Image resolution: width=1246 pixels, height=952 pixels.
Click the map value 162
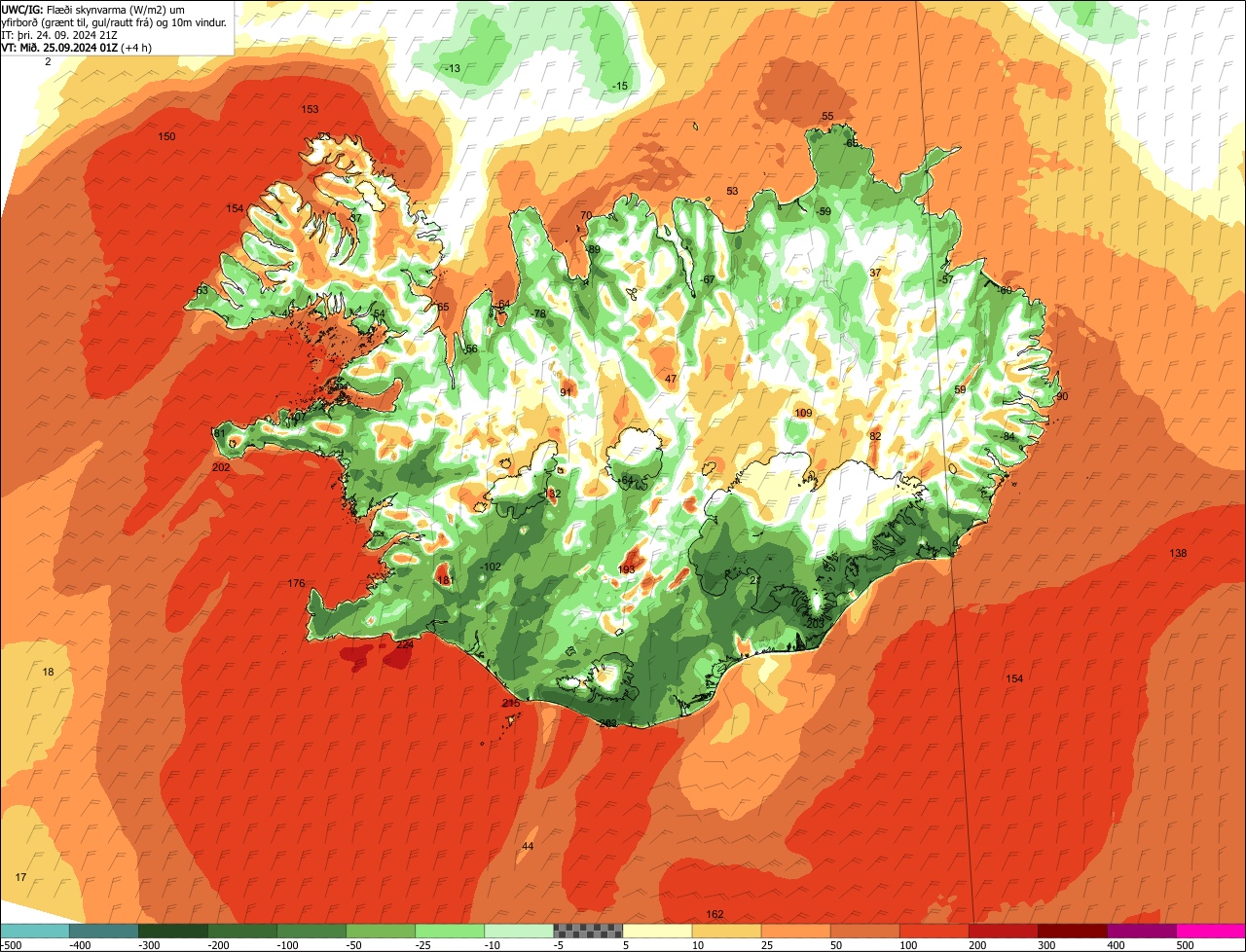click(715, 914)
